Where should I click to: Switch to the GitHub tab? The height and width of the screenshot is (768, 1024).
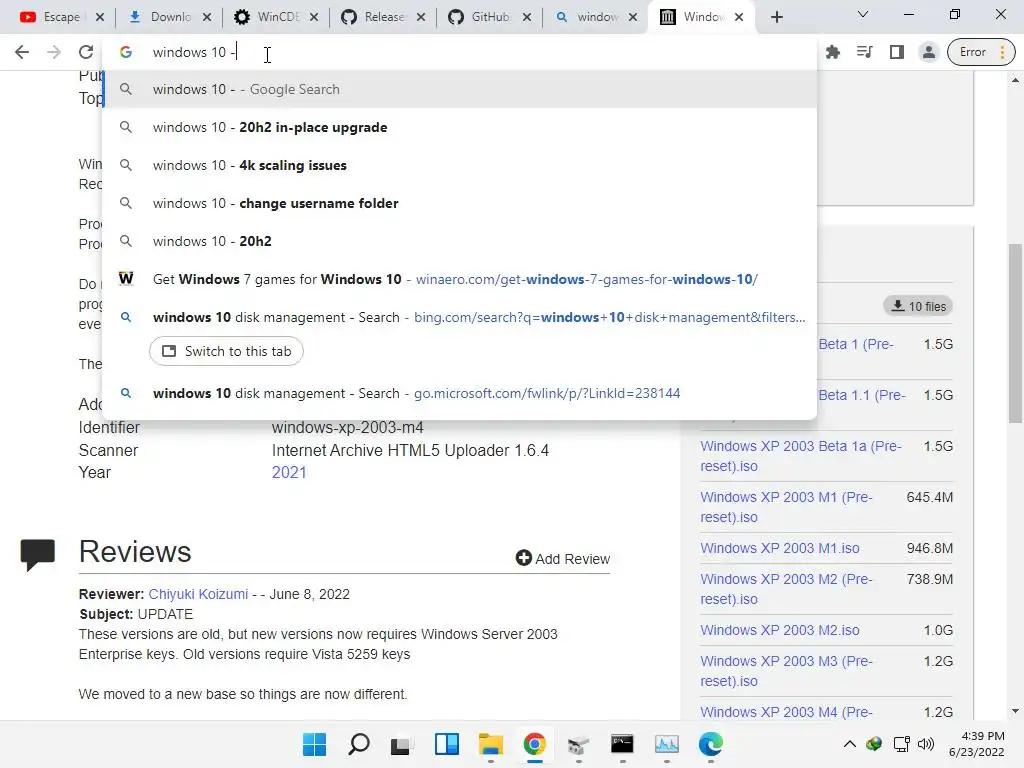click(490, 17)
